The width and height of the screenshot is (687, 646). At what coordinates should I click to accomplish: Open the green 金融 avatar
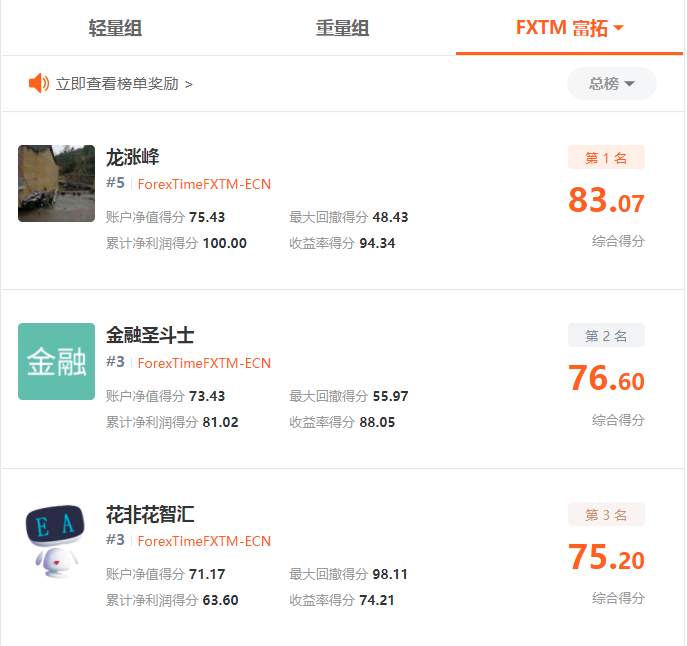tap(57, 362)
